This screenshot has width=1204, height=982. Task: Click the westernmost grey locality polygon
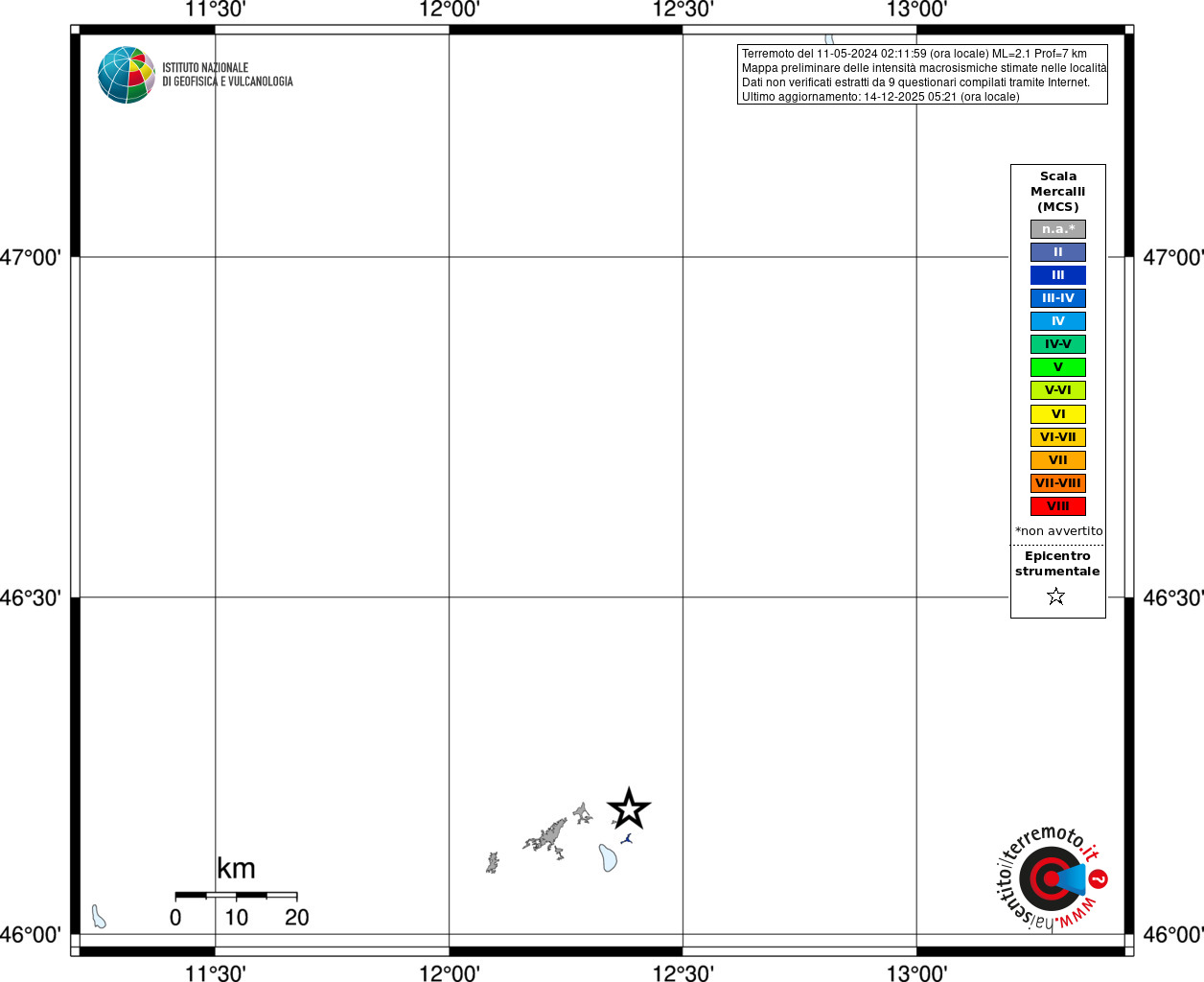tap(493, 862)
